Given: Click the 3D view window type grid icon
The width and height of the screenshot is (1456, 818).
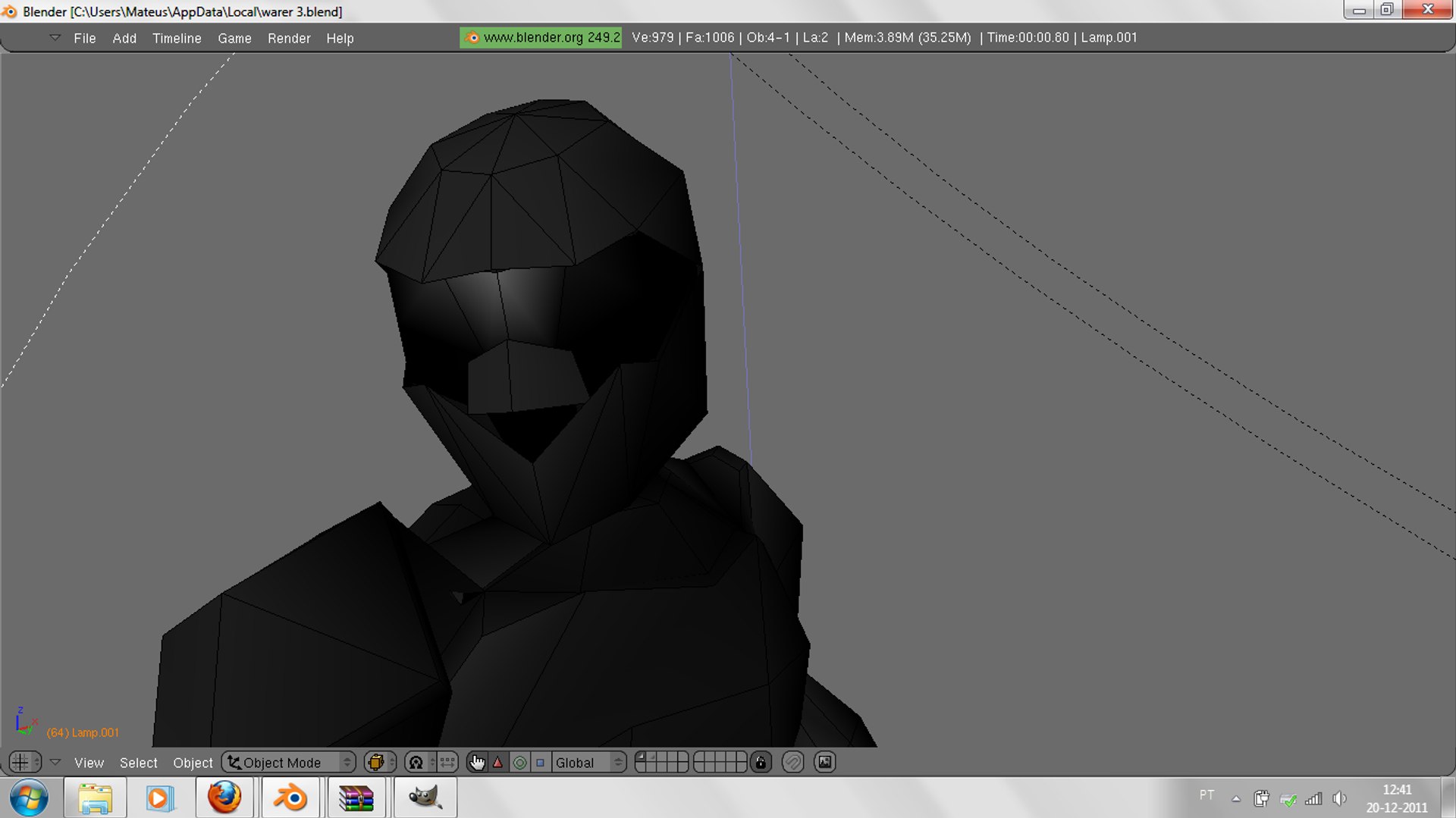Looking at the screenshot, I should pos(22,762).
